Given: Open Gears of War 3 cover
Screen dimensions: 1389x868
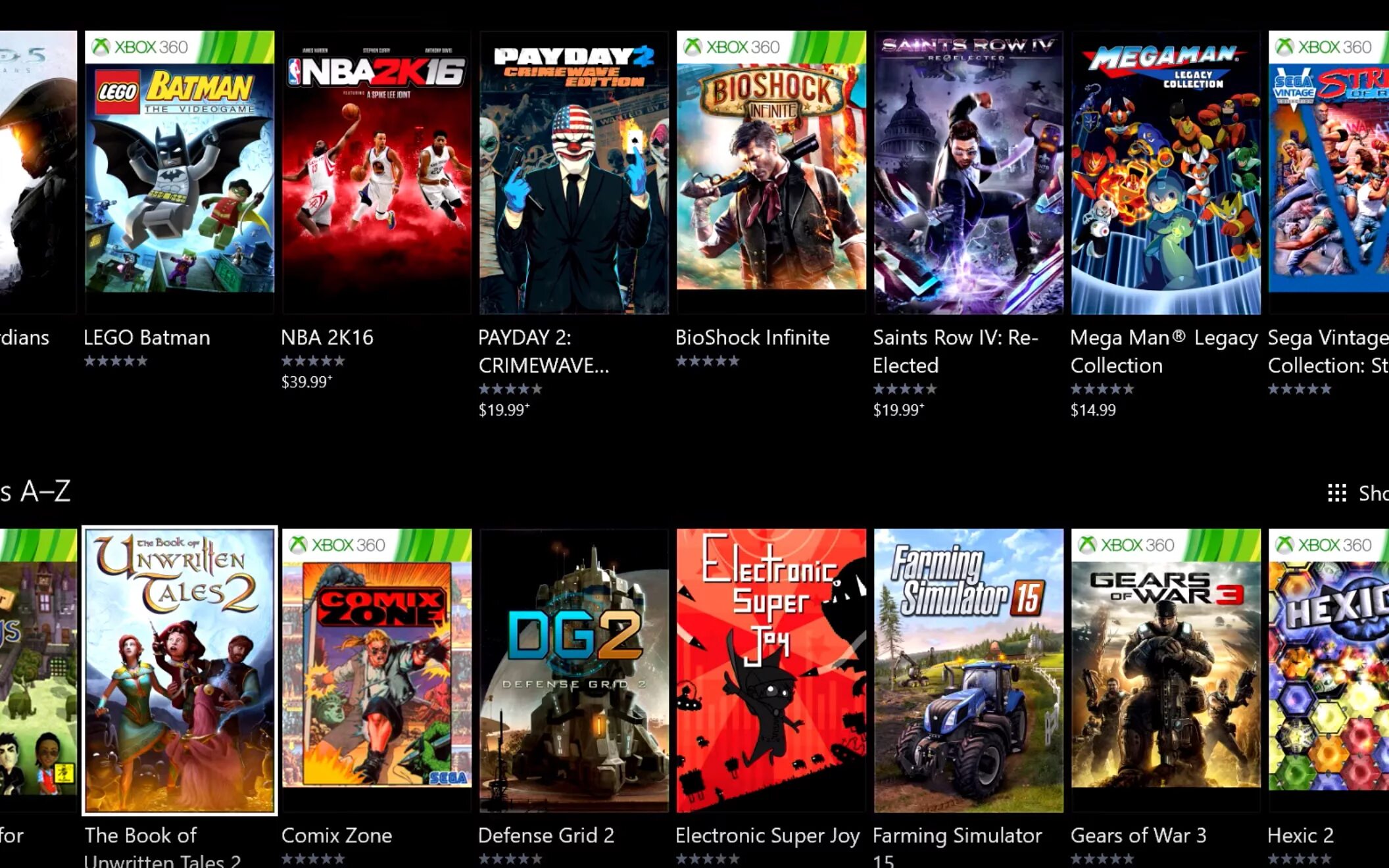Looking at the screenshot, I should click(1166, 671).
